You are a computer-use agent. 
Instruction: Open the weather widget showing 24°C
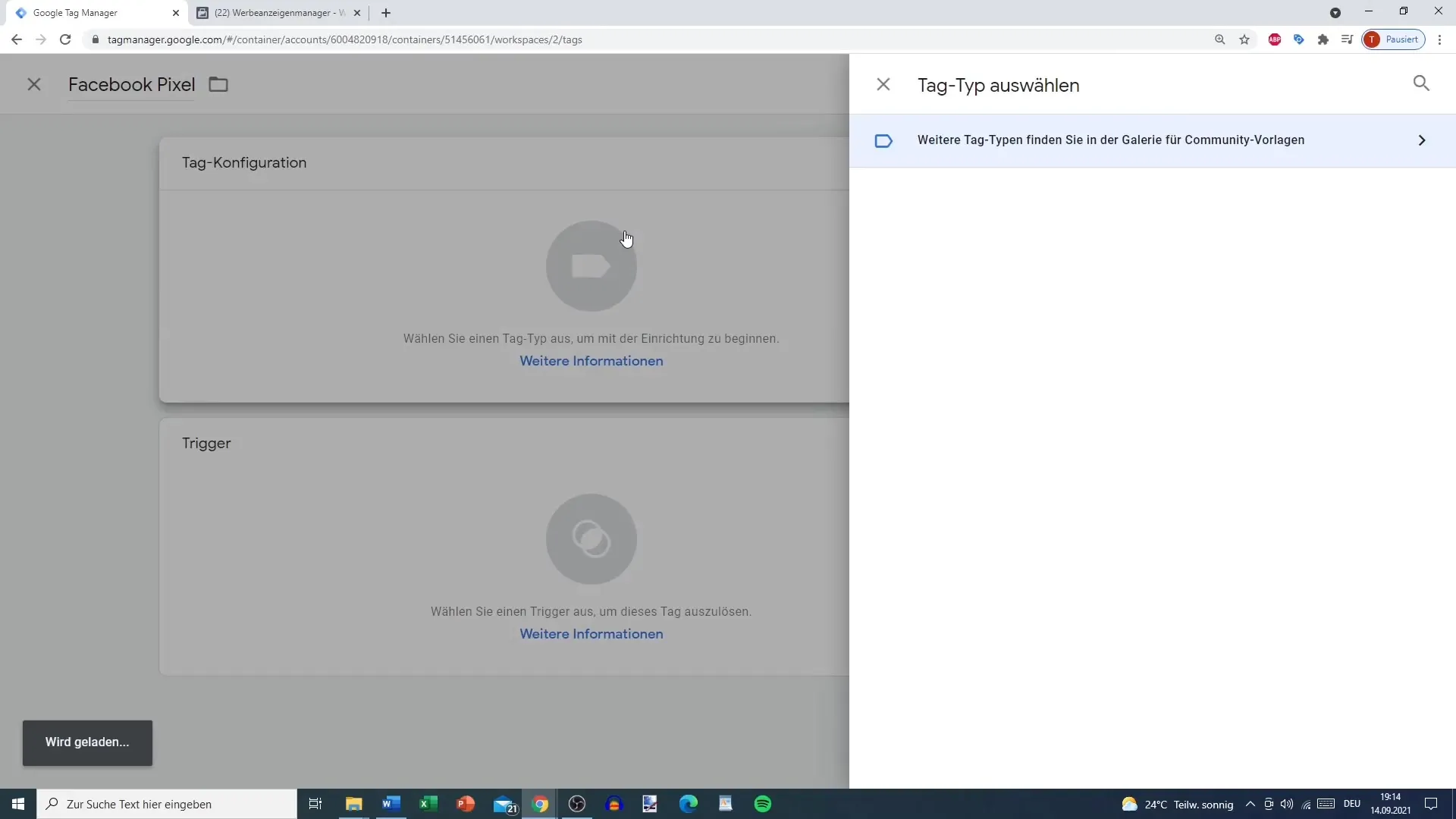[x=1178, y=804]
